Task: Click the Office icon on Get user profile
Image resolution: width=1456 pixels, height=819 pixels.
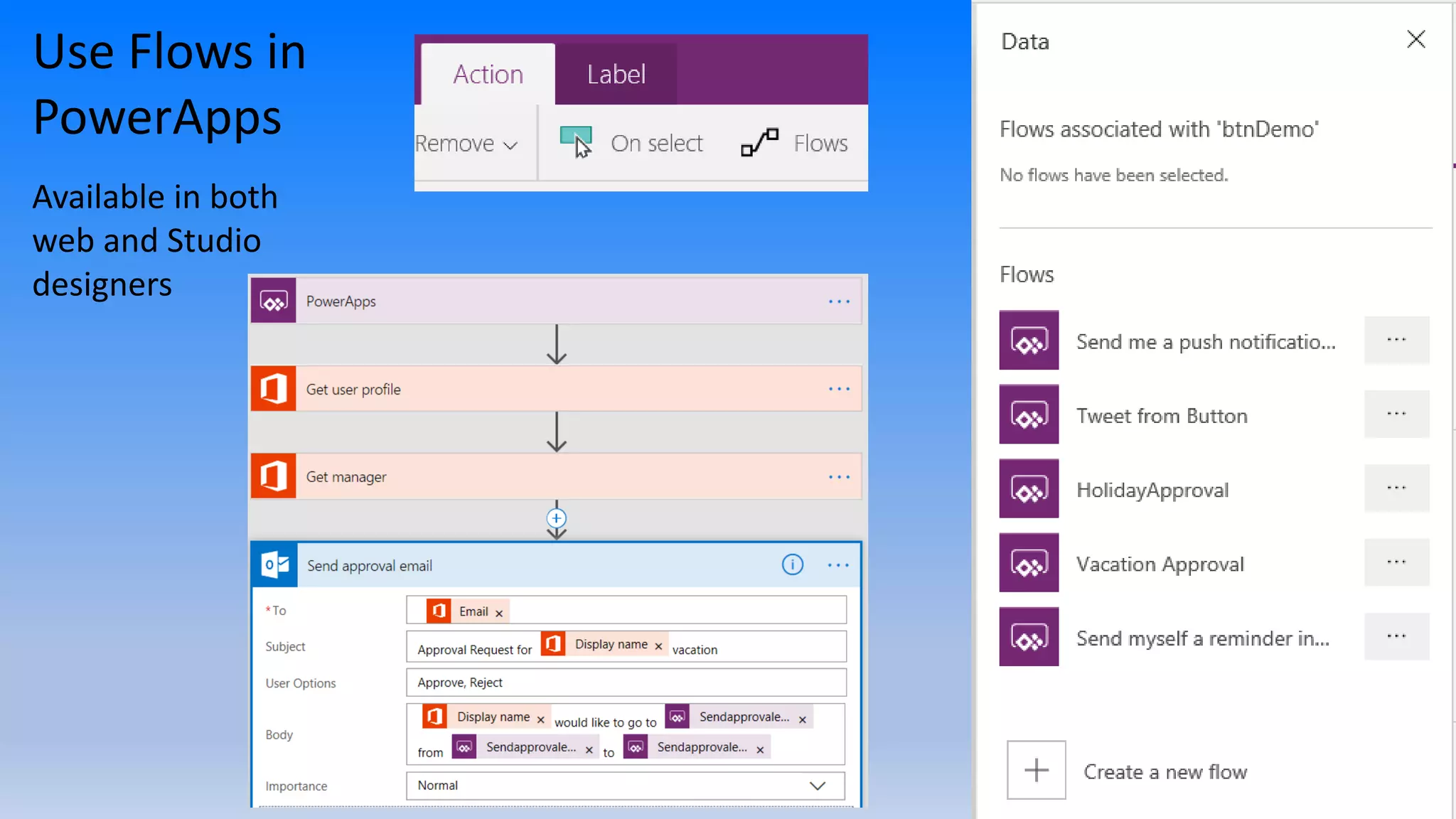Action: (x=274, y=389)
